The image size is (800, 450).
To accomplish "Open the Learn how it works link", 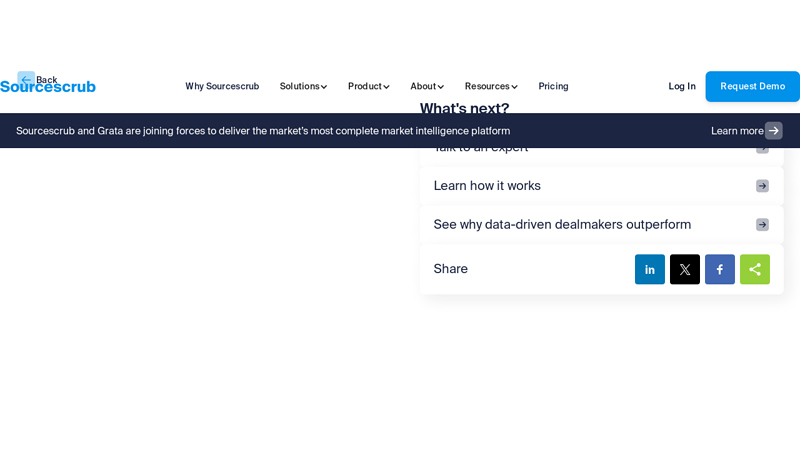I will click(x=487, y=186).
